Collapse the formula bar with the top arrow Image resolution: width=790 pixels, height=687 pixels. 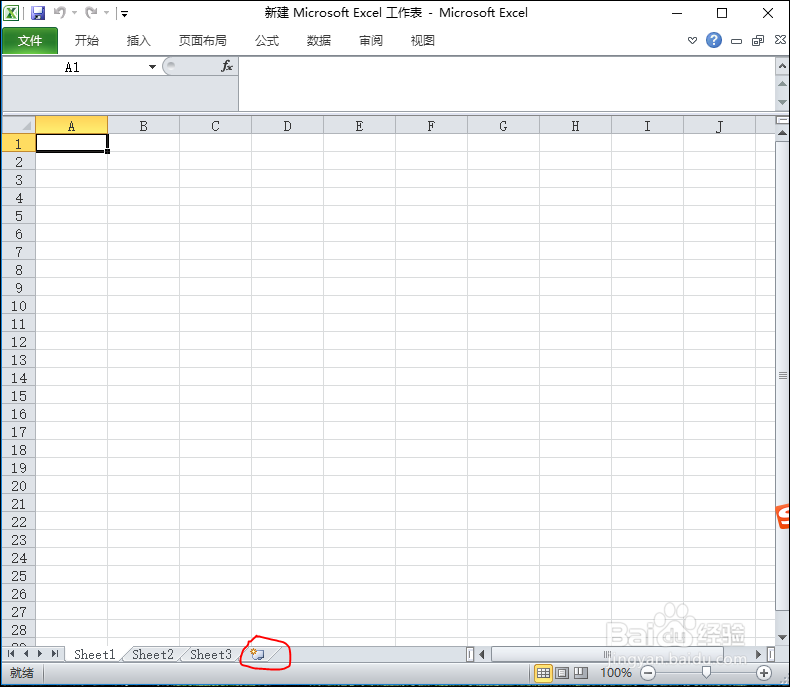[782, 66]
